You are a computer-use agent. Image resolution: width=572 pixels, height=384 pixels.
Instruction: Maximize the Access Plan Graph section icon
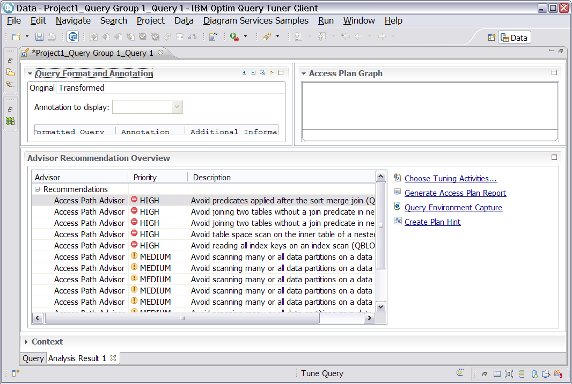click(x=554, y=73)
